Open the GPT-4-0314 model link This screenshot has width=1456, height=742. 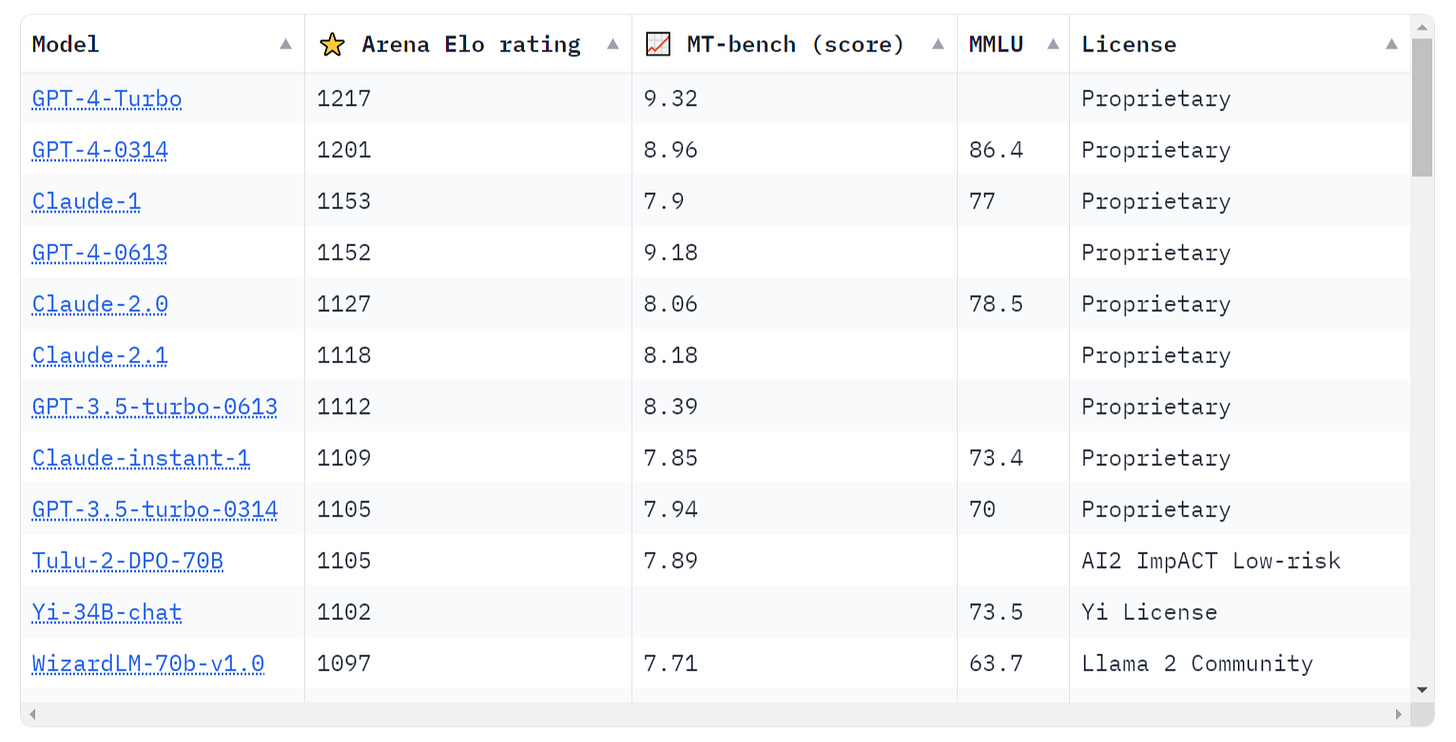[x=100, y=150]
